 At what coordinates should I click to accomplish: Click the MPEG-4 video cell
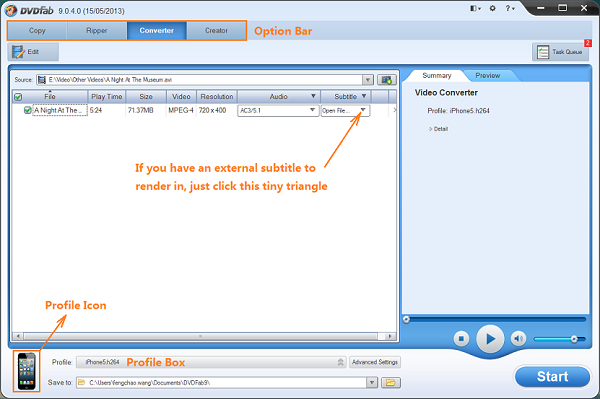coord(181,110)
